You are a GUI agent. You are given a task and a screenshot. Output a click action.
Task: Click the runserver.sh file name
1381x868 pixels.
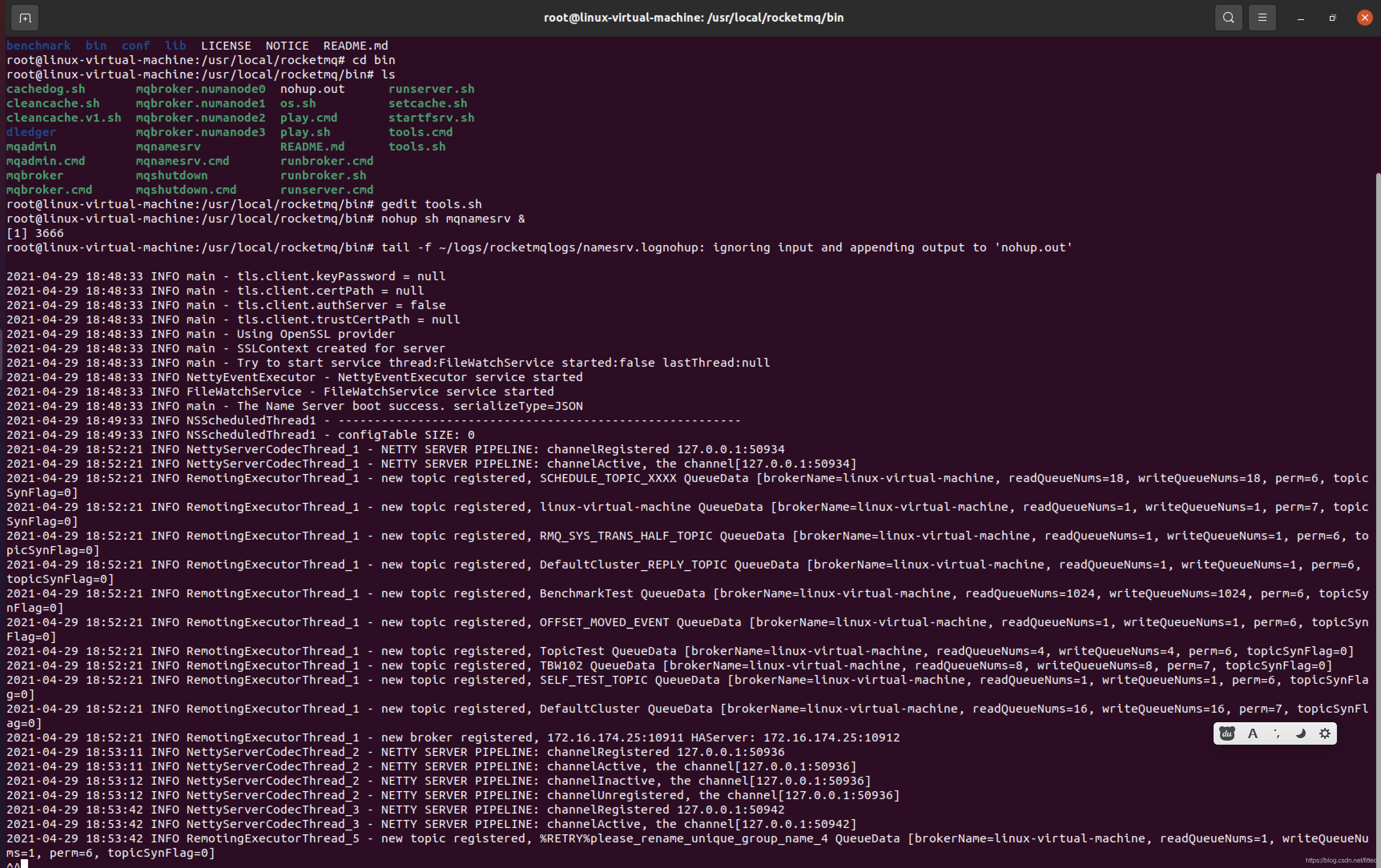[x=431, y=89]
